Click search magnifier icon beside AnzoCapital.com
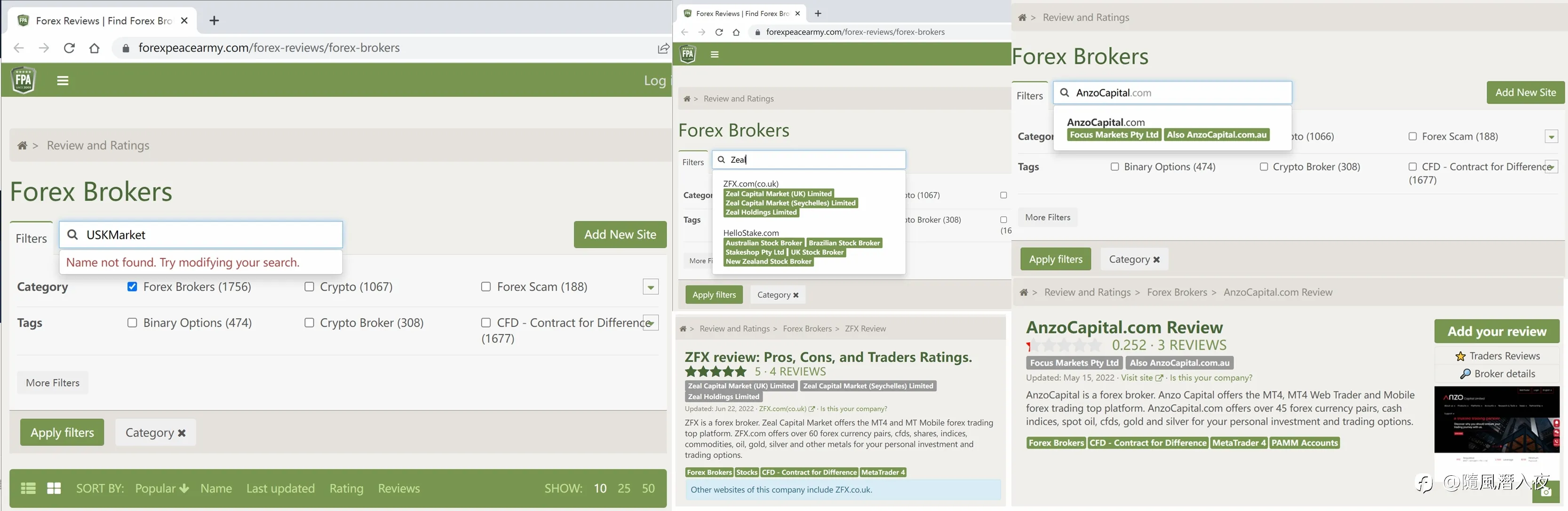The width and height of the screenshot is (1568, 511). [1065, 93]
